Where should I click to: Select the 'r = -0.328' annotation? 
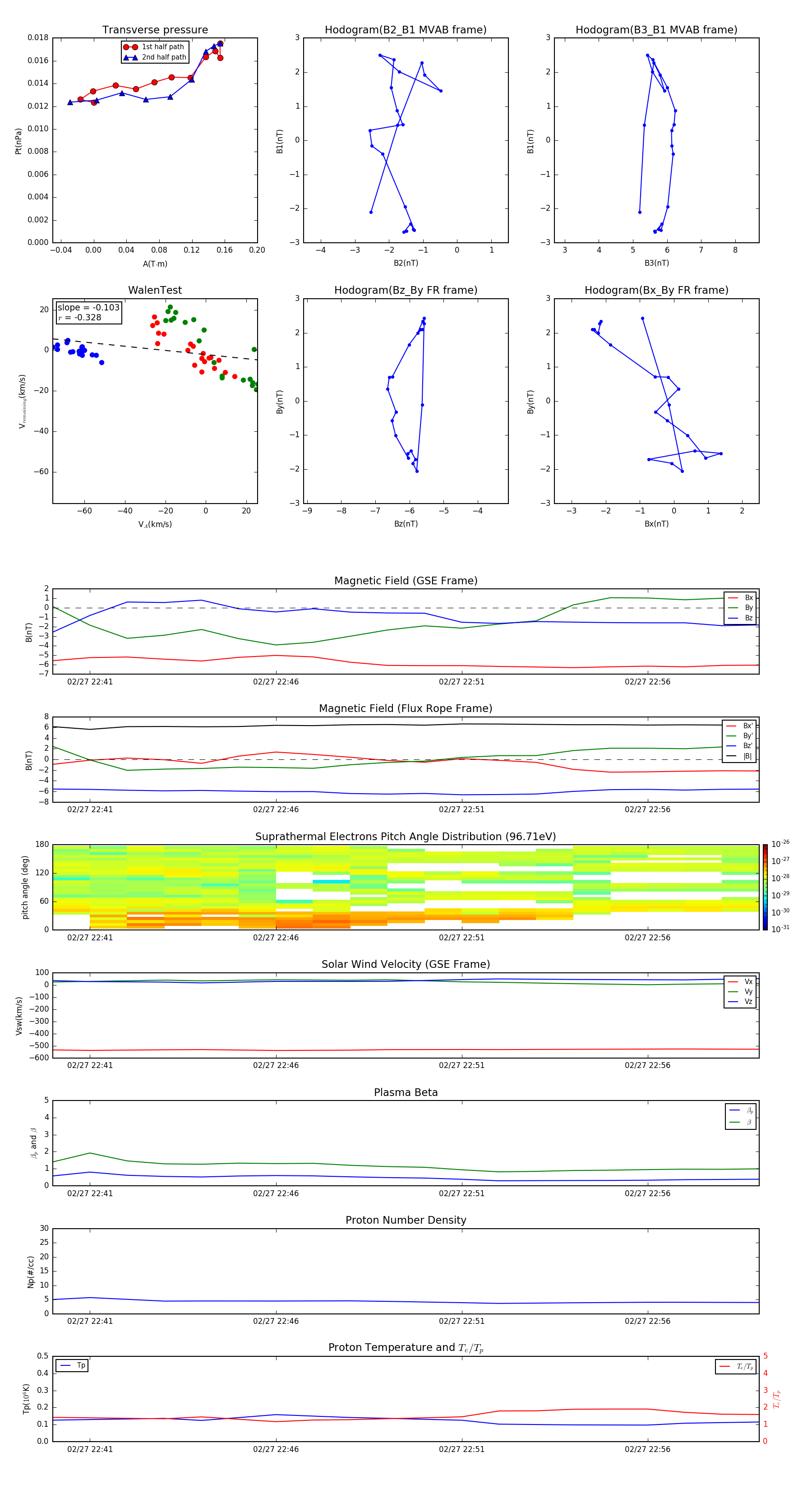click(80, 317)
